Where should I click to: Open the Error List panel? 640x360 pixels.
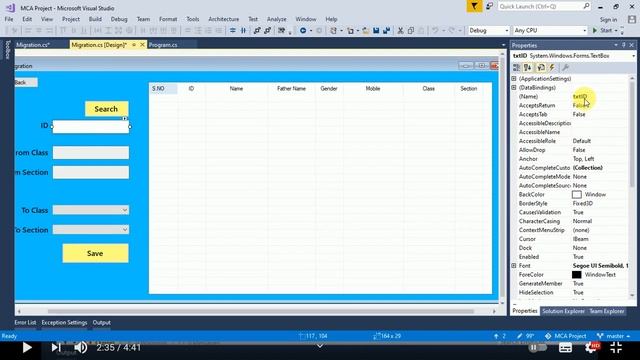(x=25, y=322)
